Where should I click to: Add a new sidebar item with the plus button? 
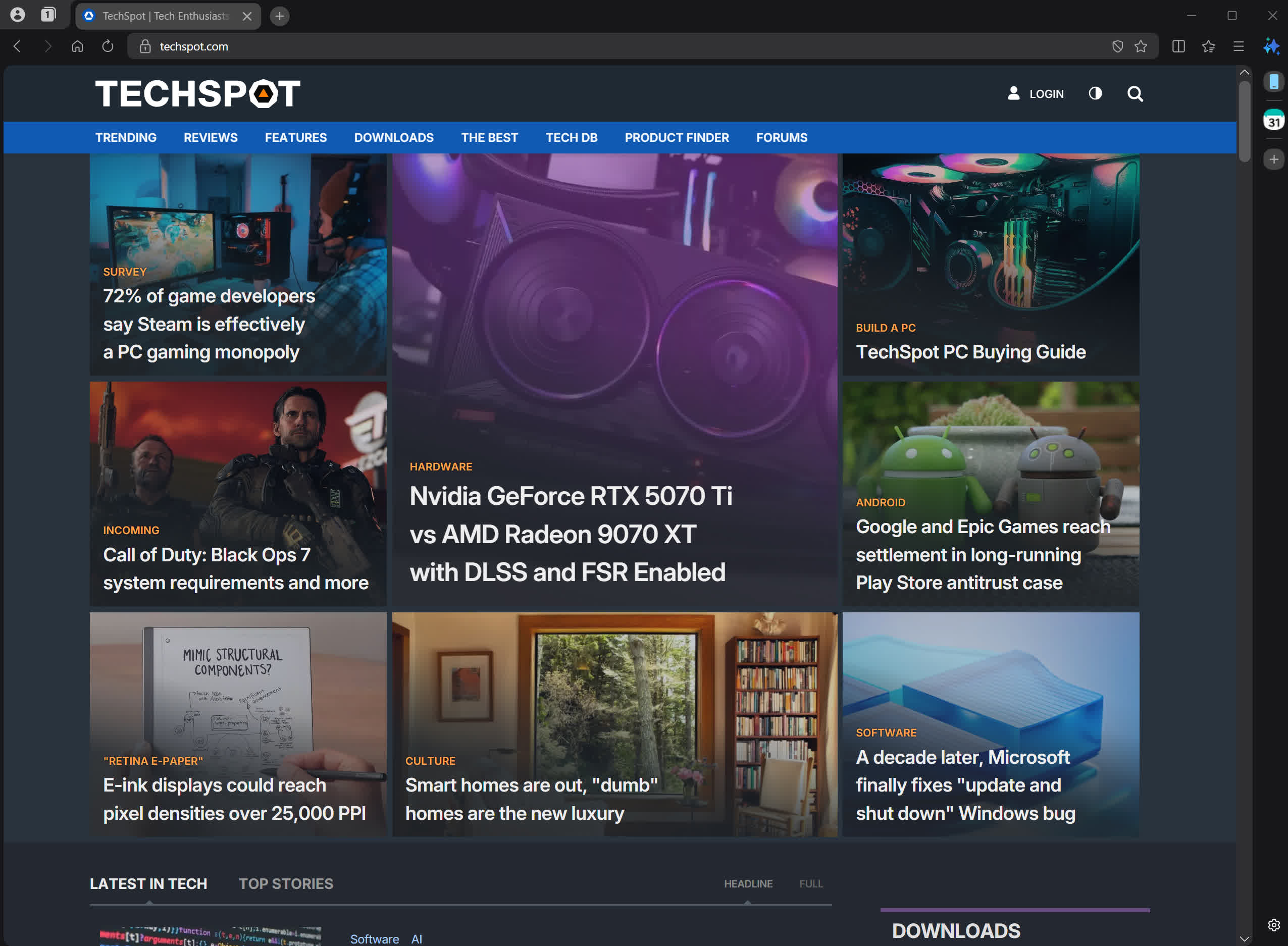(1274, 159)
